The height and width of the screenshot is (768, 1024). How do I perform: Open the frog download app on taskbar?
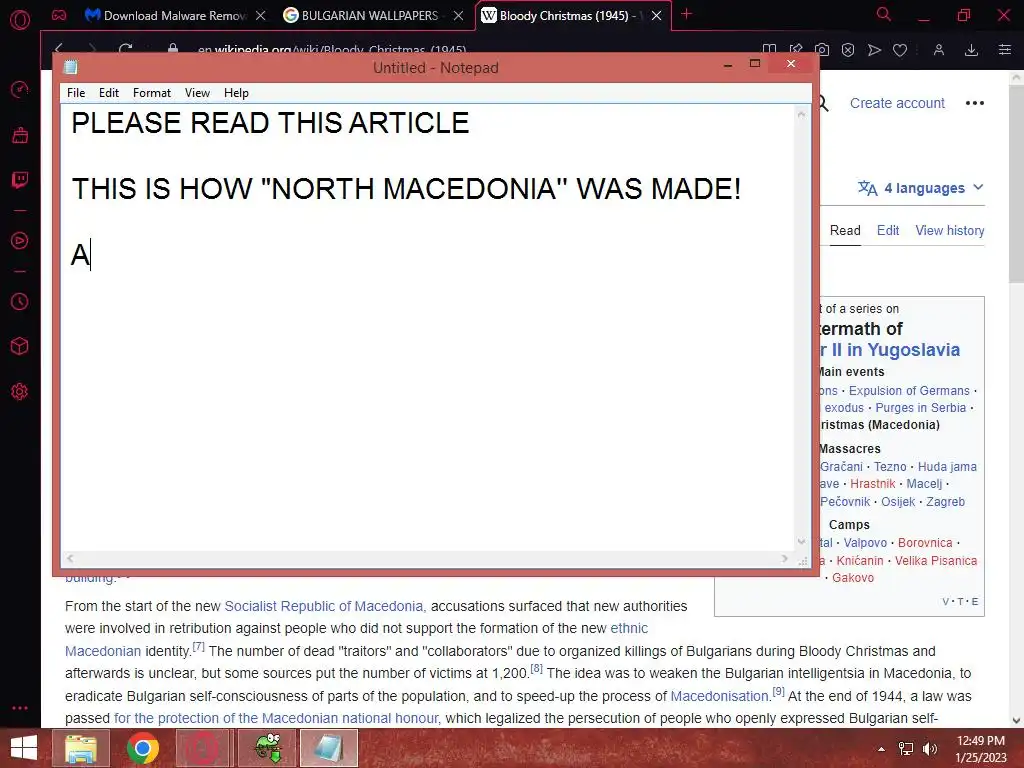pos(267,748)
